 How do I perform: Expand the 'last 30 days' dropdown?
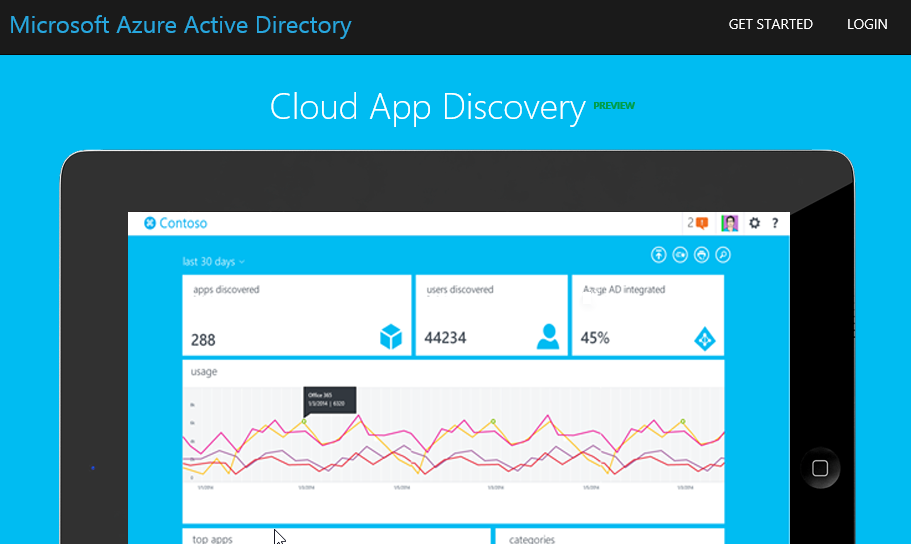pyautogui.click(x=213, y=262)
